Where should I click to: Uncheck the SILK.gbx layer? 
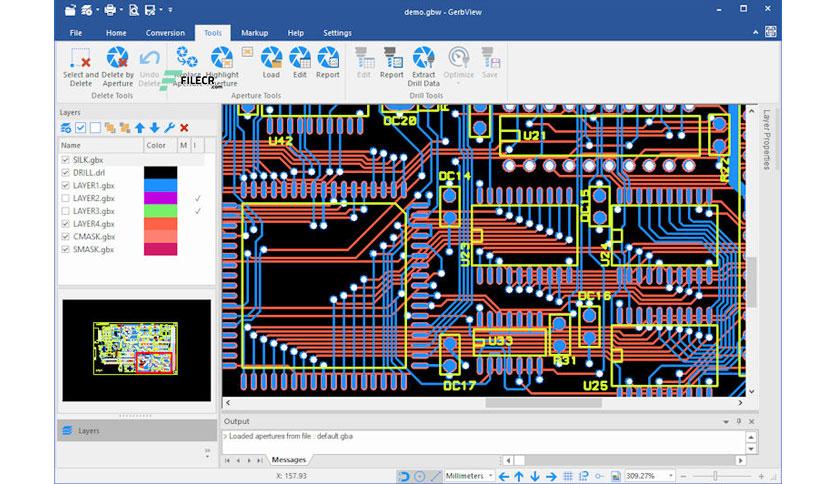(66, 160)
